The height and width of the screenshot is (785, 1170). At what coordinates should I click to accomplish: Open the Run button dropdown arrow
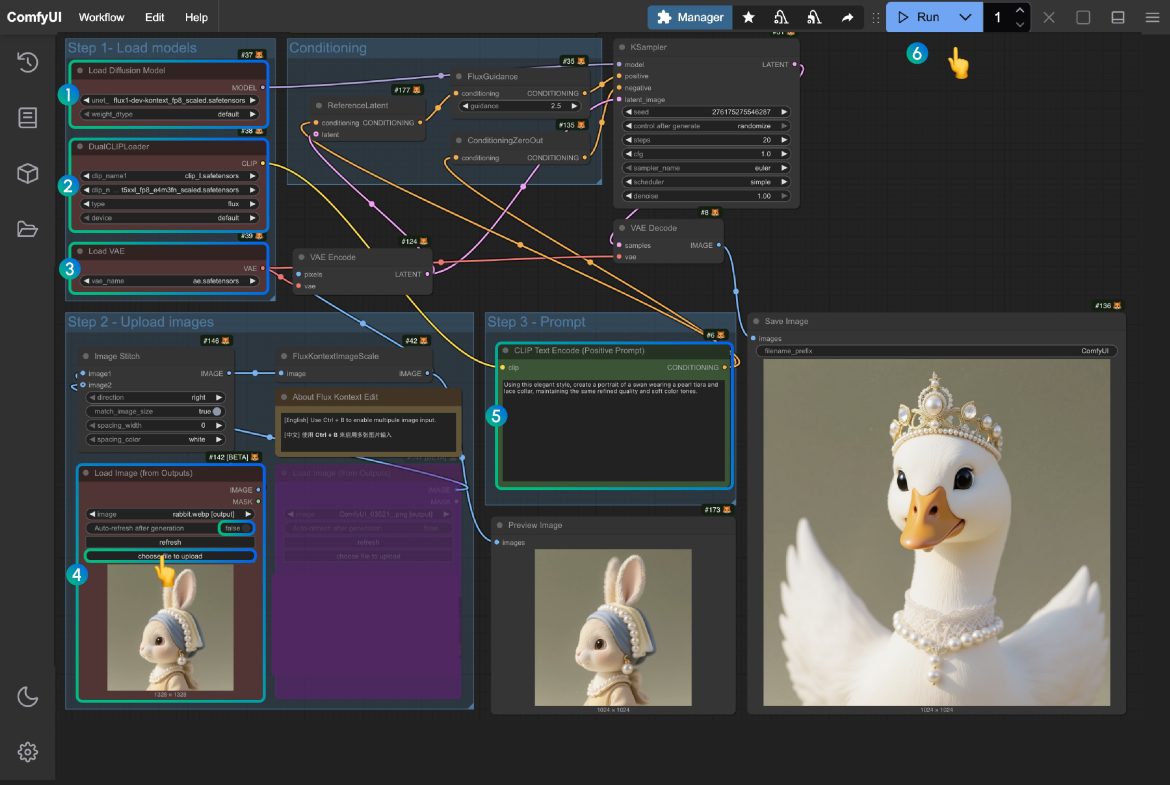(965, 17)
